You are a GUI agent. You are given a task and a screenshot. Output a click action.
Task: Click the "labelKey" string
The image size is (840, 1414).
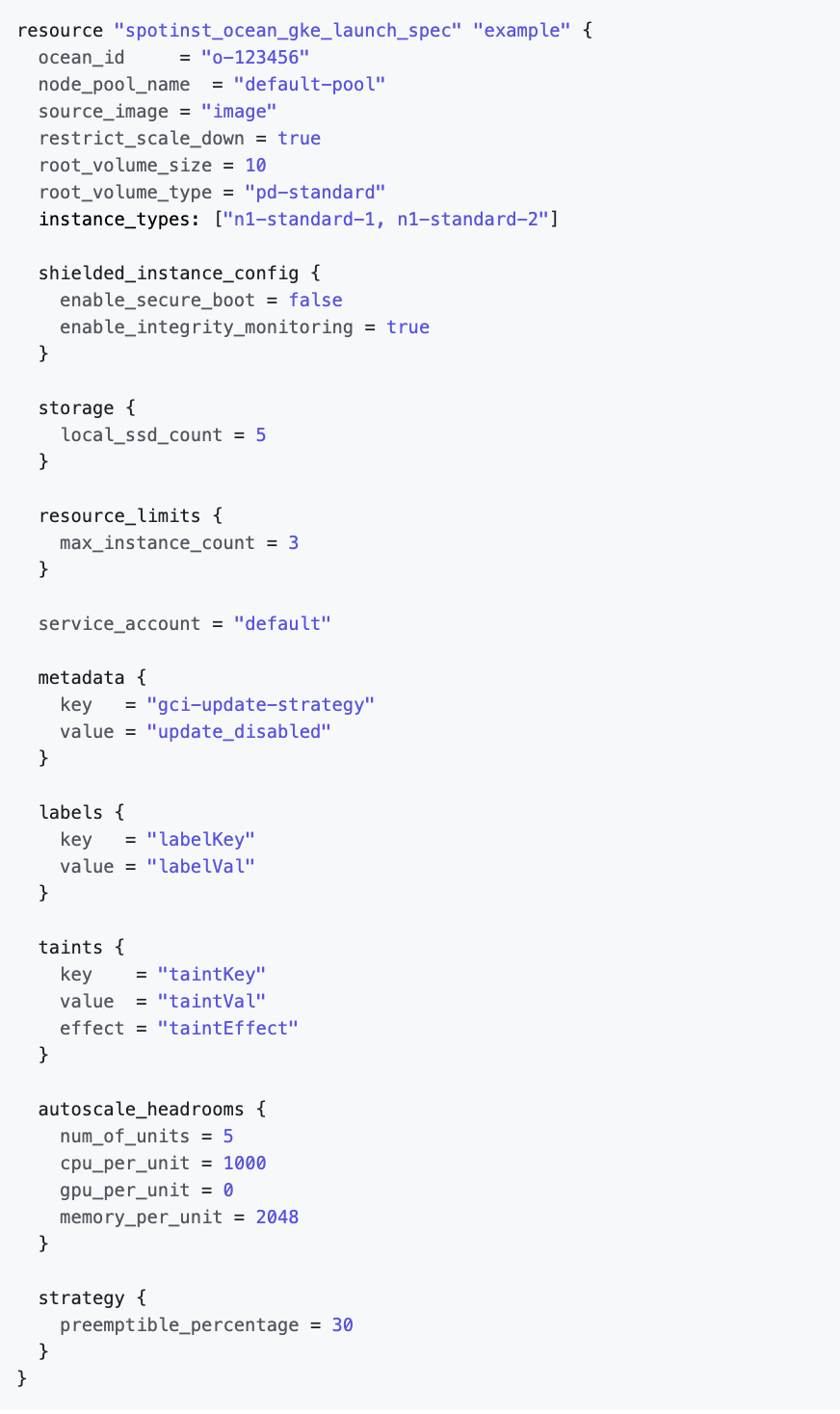(200, 840)
